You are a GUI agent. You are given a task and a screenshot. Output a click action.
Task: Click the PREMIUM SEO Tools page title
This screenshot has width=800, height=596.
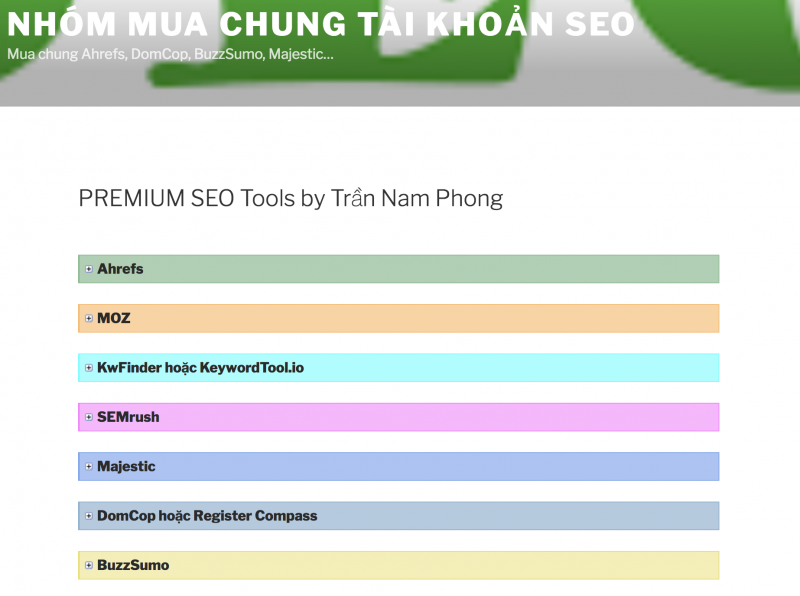click(291, 198)
